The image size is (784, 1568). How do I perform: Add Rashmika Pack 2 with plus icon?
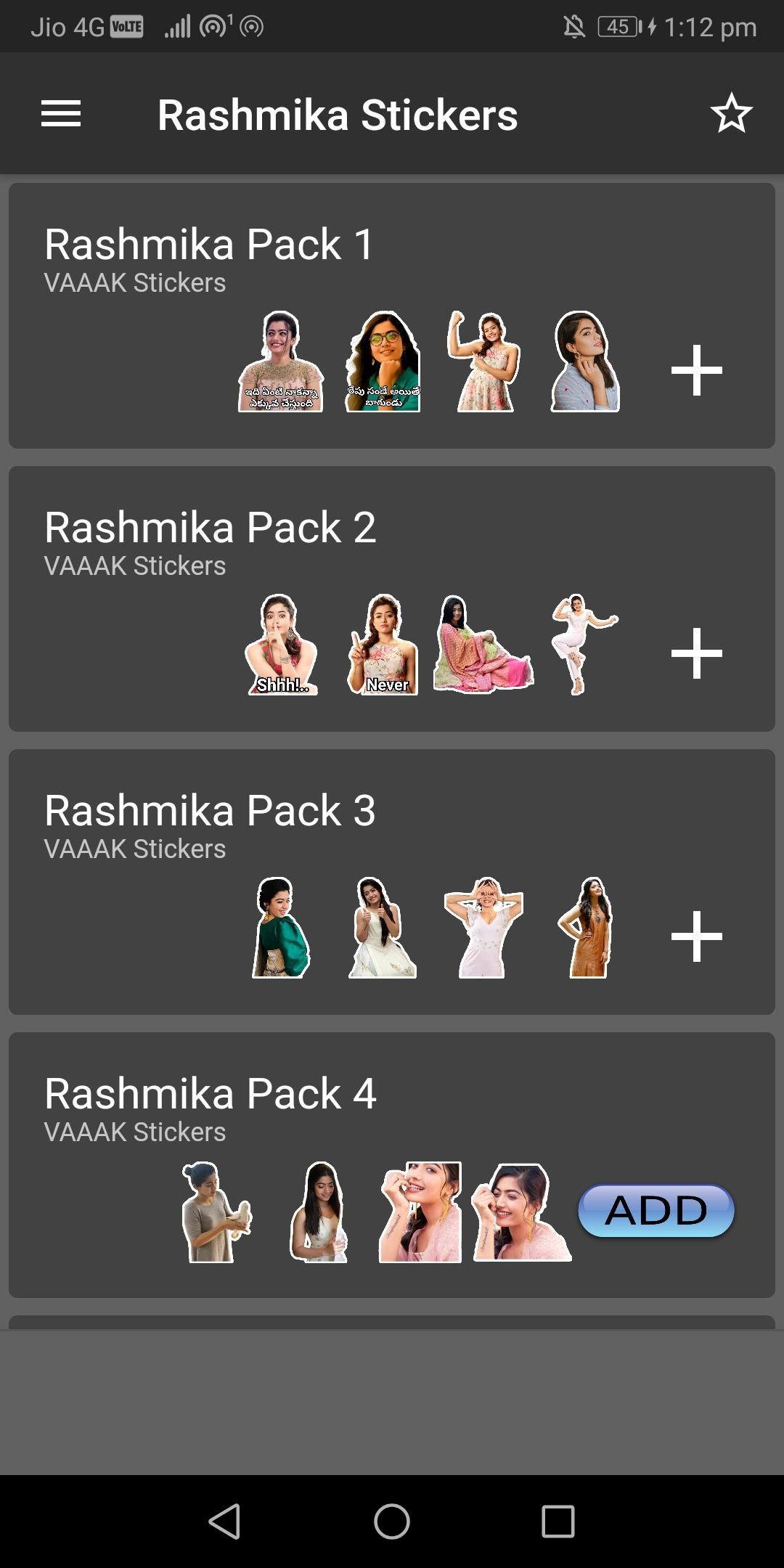click(x=696, y=653)
